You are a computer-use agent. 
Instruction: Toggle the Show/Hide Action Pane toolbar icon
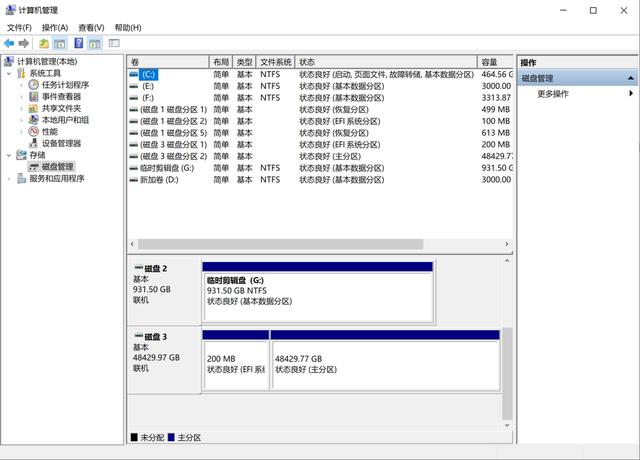coord(95,43)
